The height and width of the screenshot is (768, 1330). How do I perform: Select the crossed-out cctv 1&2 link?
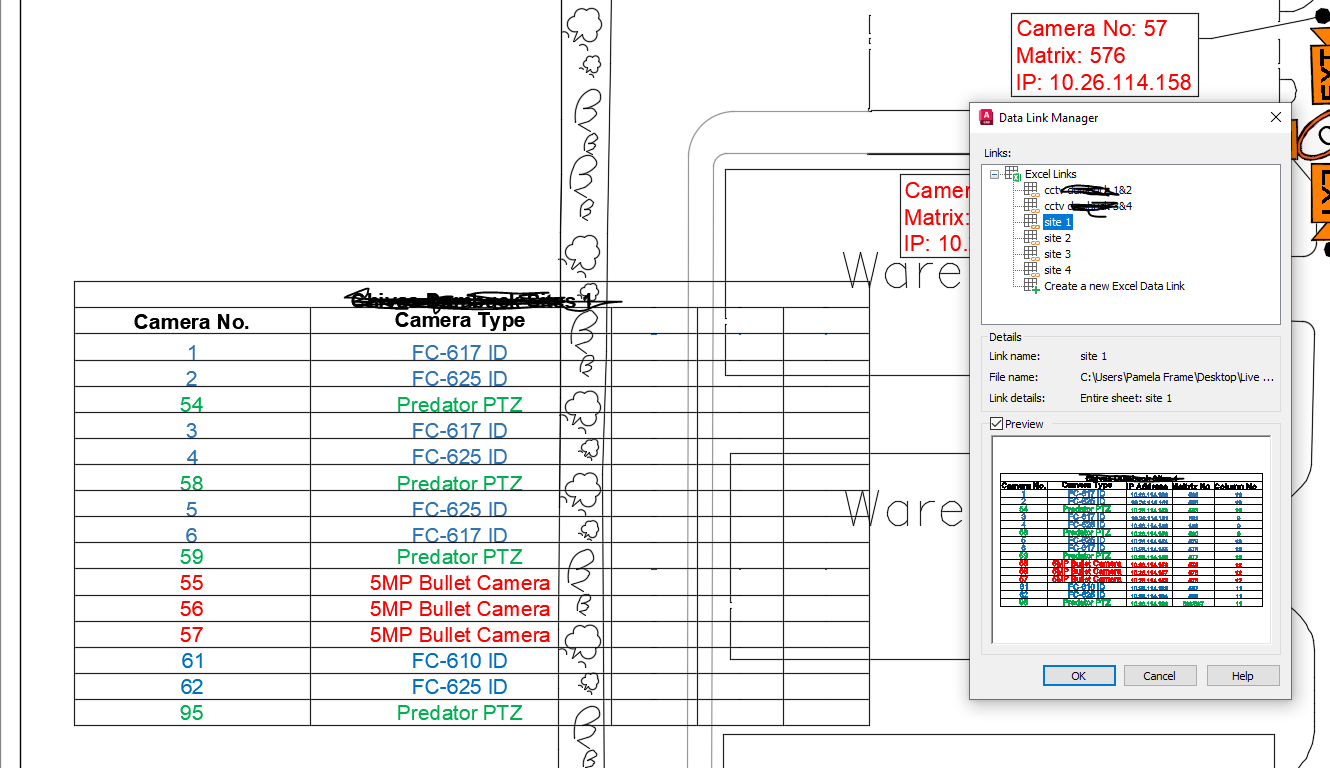(x=1088, y=189)
